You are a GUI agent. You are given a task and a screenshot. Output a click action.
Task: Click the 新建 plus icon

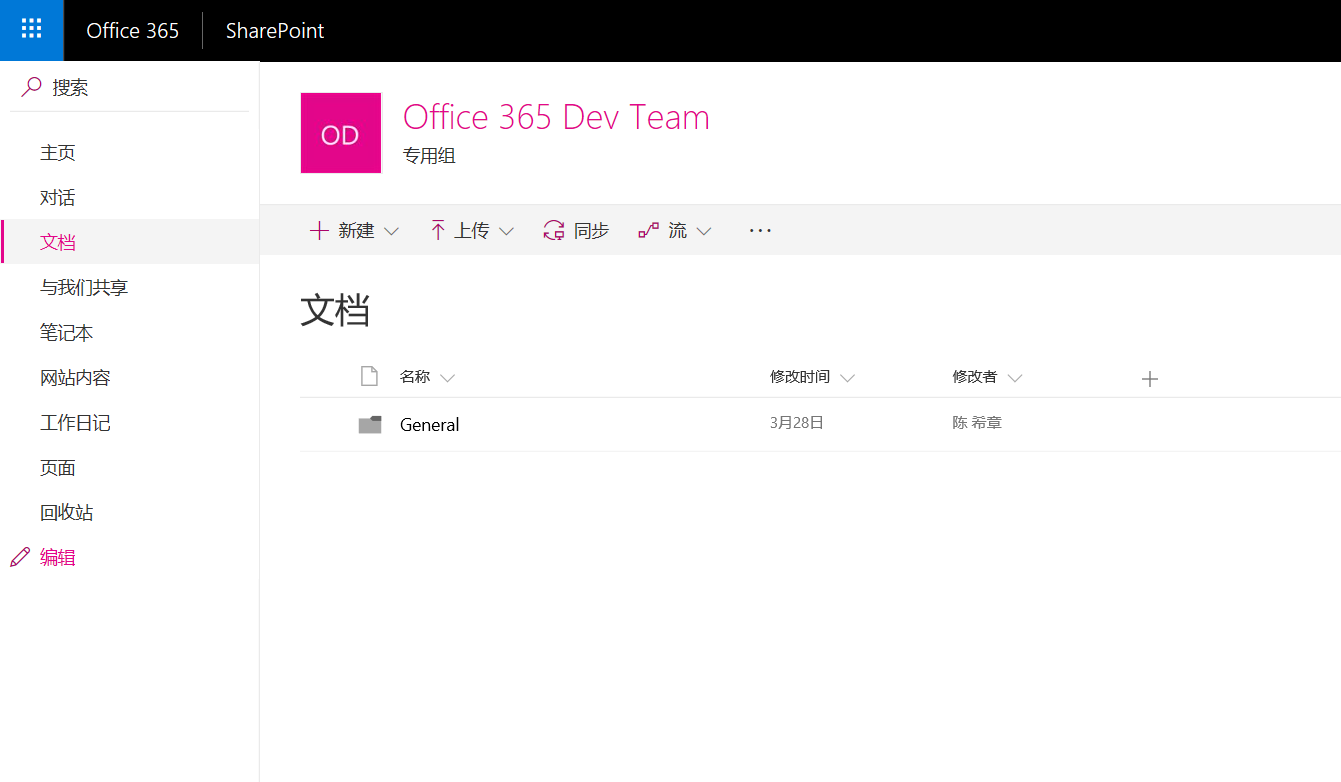(x=318, y=229)
